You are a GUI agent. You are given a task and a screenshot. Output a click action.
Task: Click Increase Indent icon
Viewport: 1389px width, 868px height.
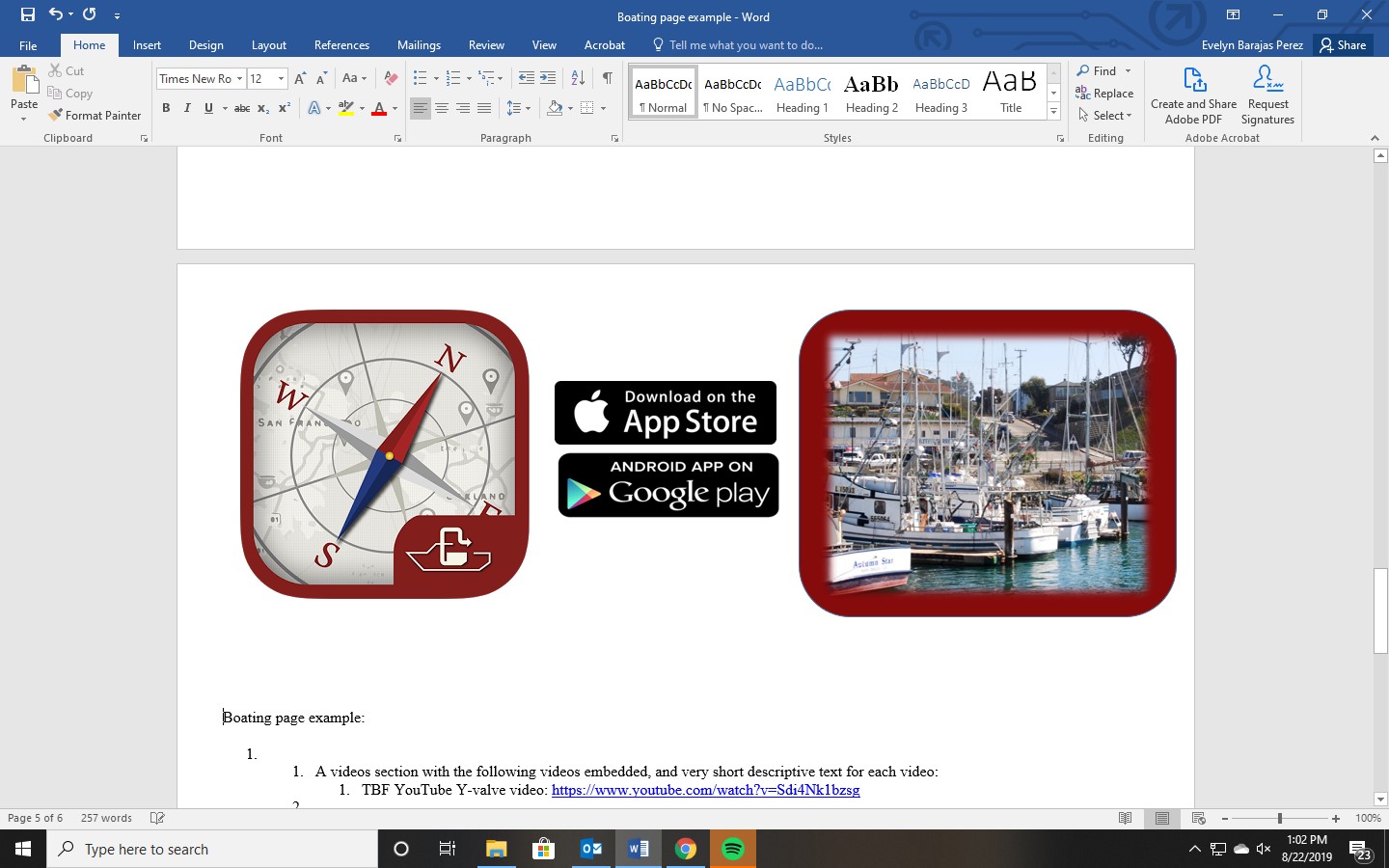point(548,79)
